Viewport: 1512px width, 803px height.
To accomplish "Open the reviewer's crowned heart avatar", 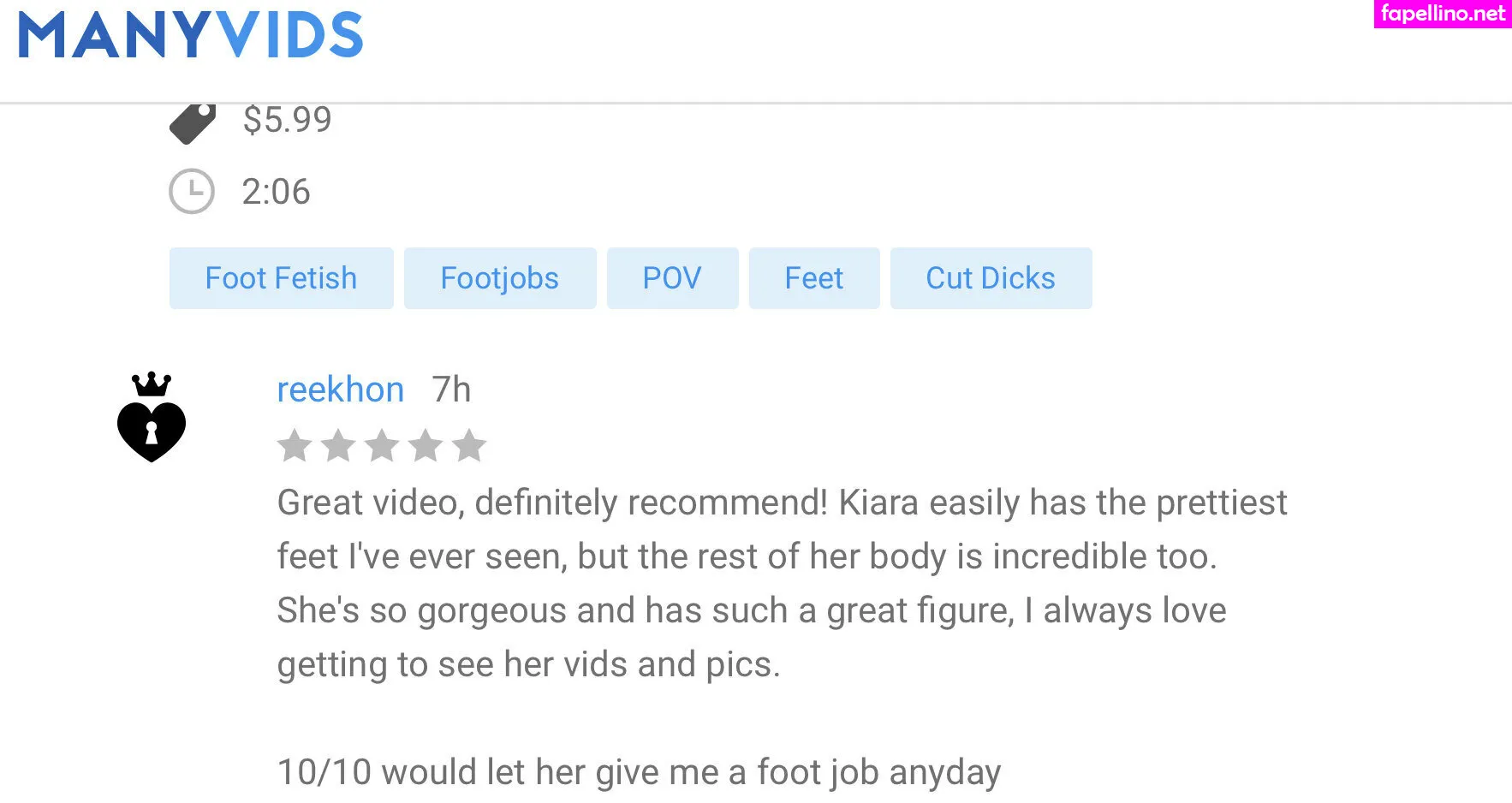I will pyautogui.click(x=152, y=418).
